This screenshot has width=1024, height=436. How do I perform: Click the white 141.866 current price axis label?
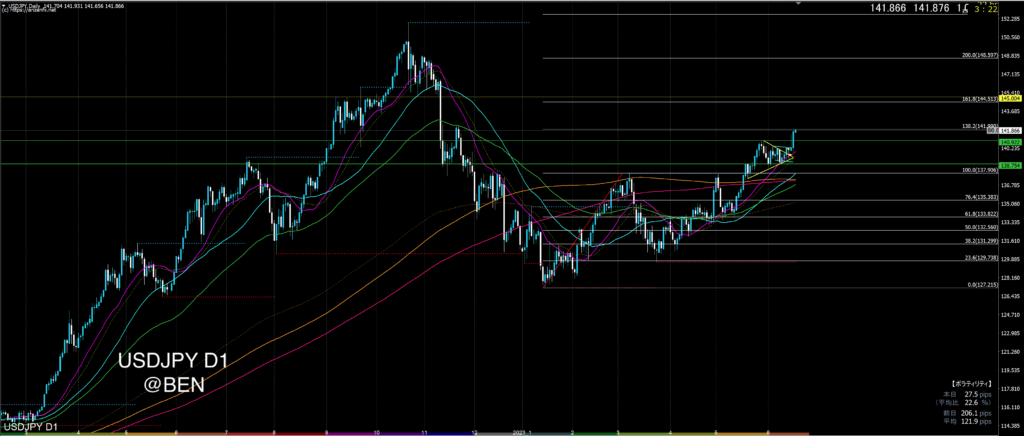click(x=1011, y=131)
